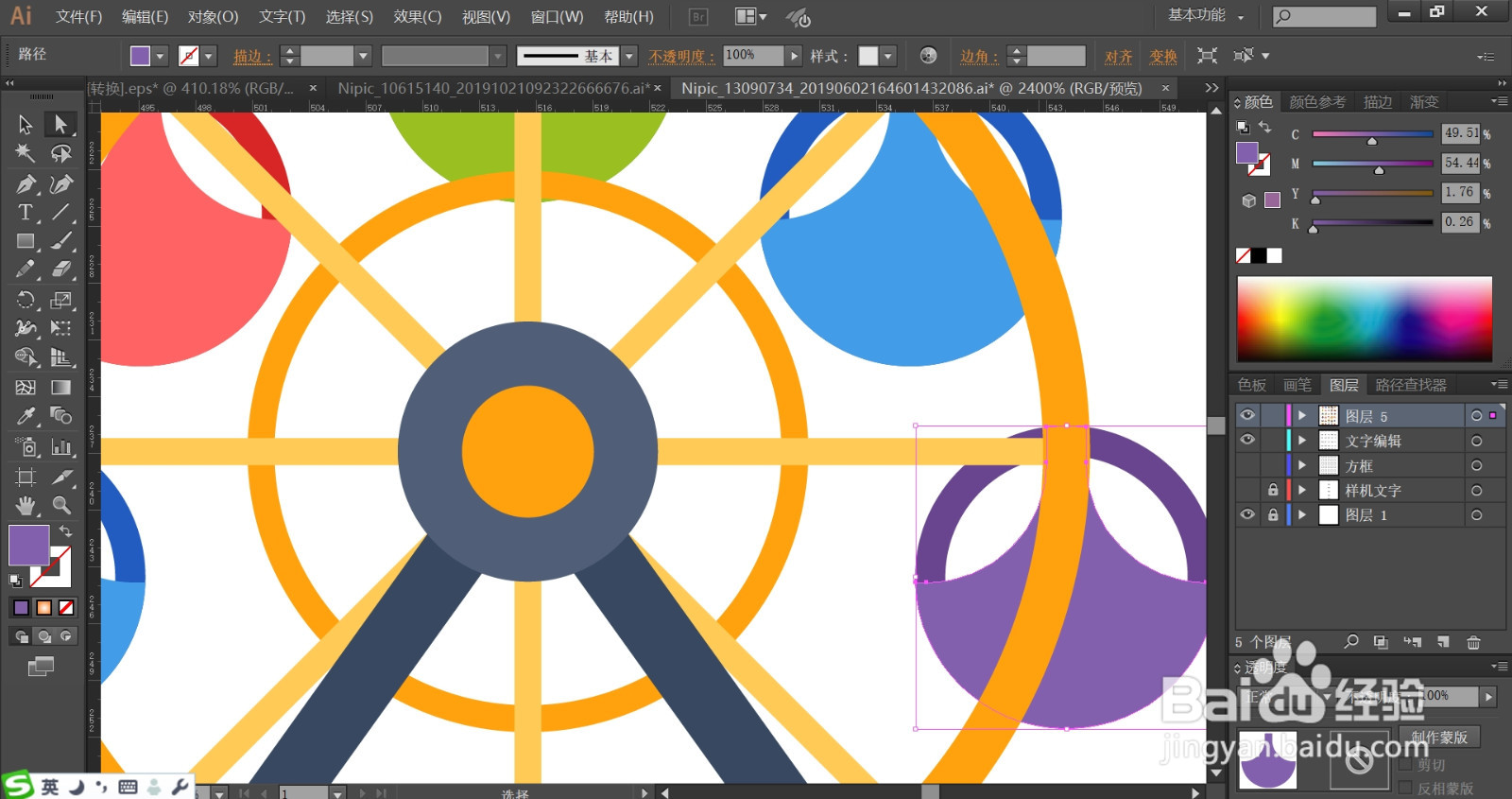Switch to the 路径查找器 tab
Viewport: 1512px width, 799px height.
pyautogui.click(x=1411, y=385)
